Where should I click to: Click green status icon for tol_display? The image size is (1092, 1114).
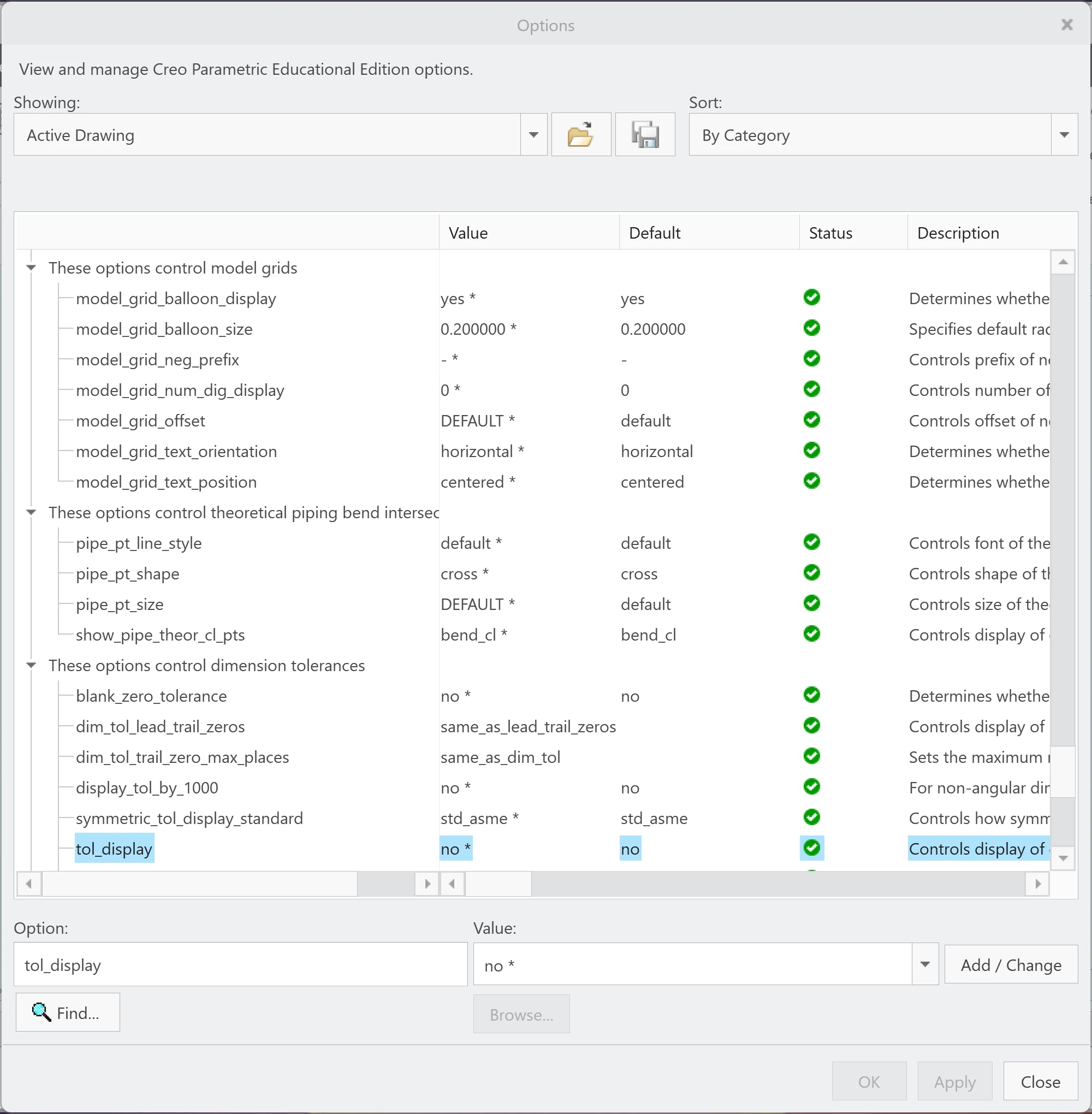(x=812, y=848)
